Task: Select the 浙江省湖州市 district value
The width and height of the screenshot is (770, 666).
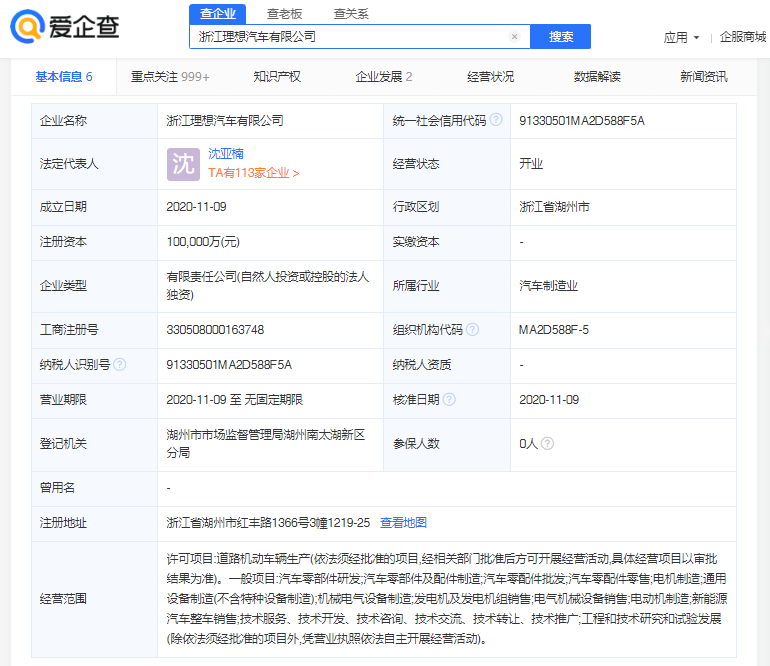Action: pos(554,207)
